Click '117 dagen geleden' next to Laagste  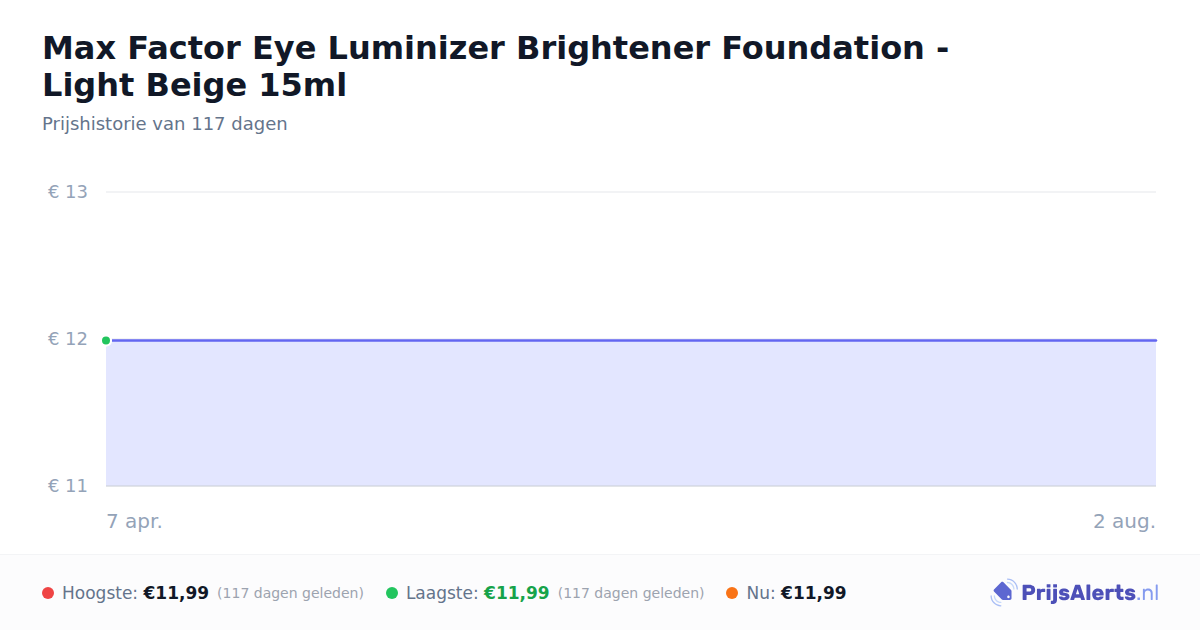[631, 593]
